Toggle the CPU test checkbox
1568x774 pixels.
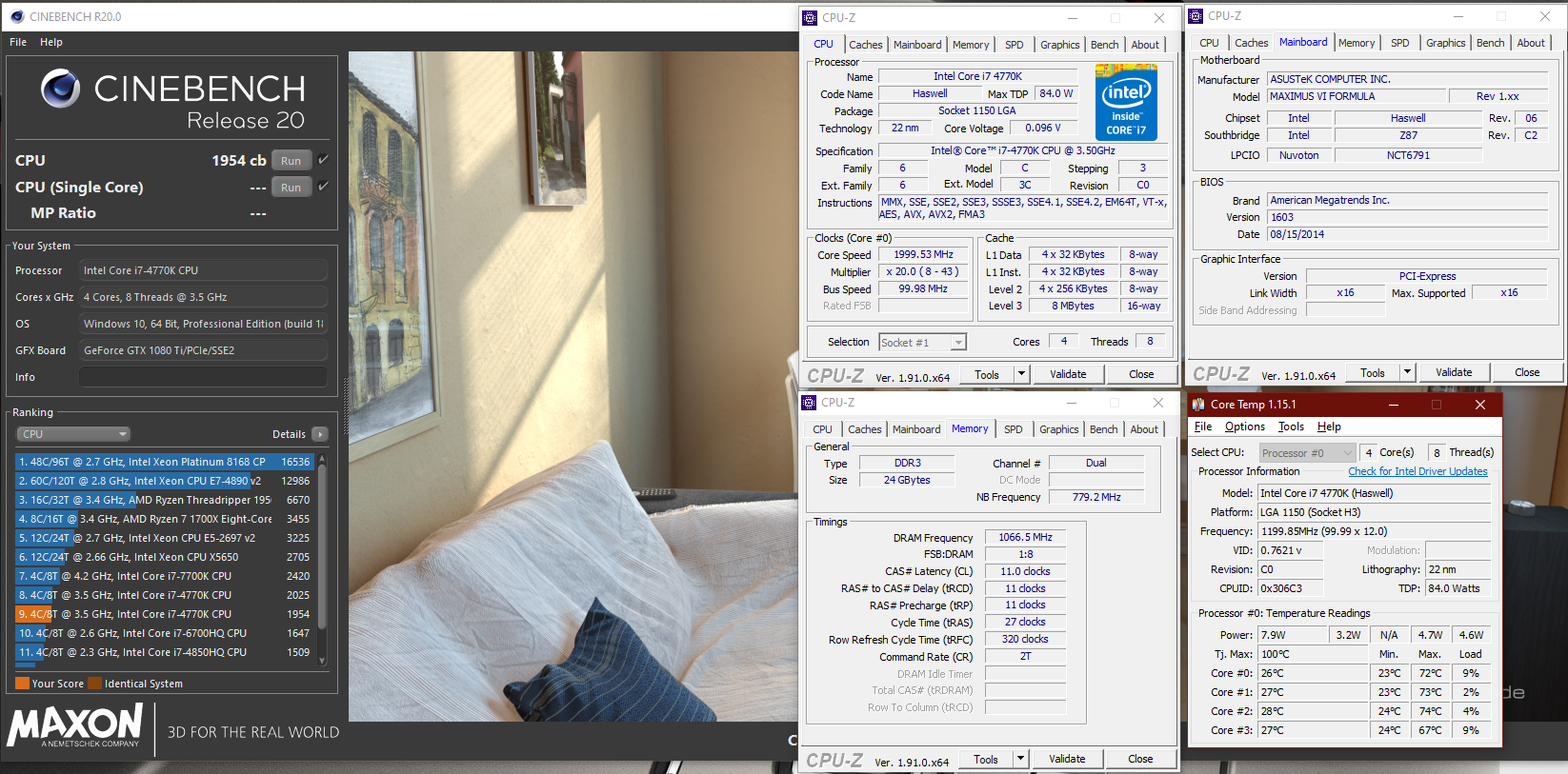pyautogui.click(x=323, y=160)
